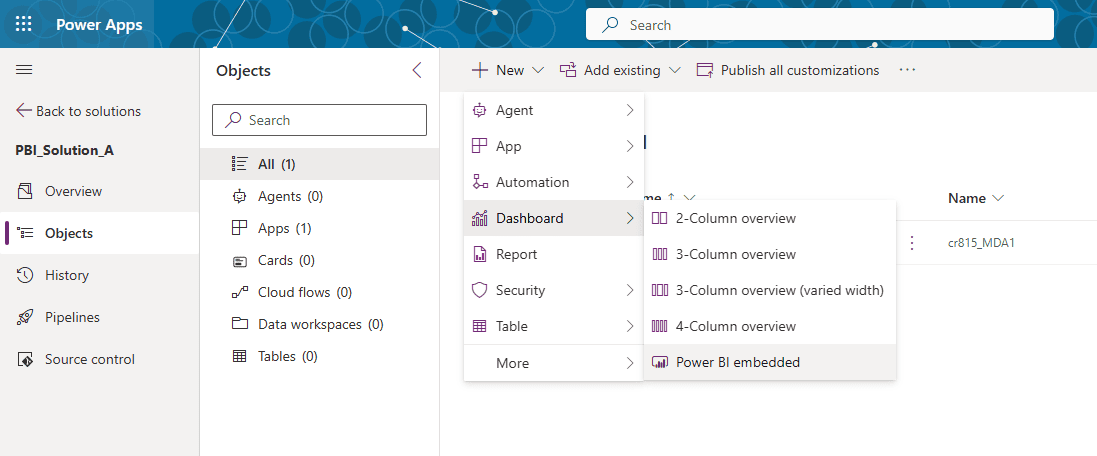Click the Agents robot icon in Objects
Screen dimensions: 1097x456
coord(240,197)
